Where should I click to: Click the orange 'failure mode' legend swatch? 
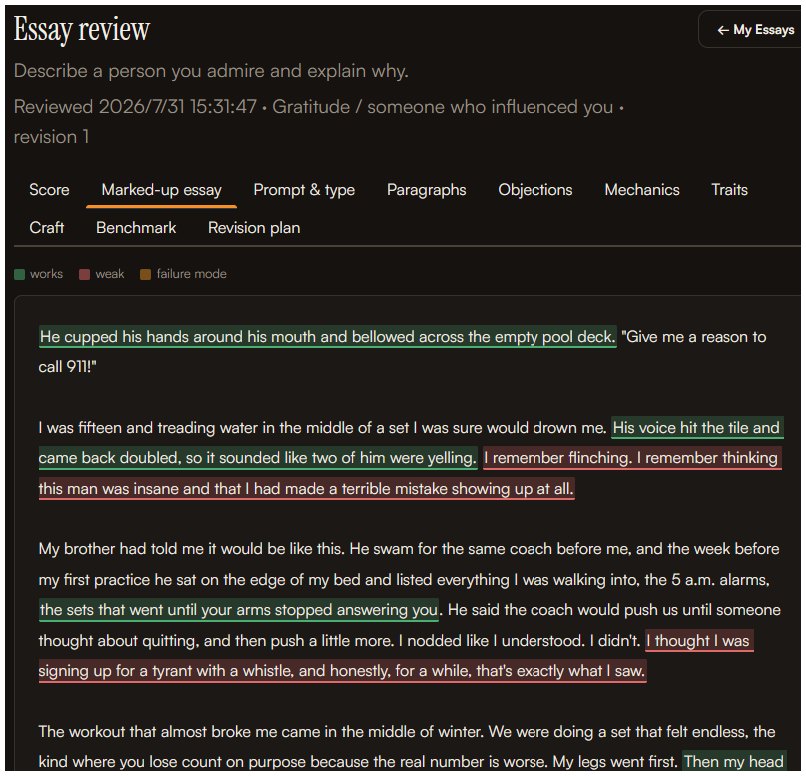coord(145,274)
